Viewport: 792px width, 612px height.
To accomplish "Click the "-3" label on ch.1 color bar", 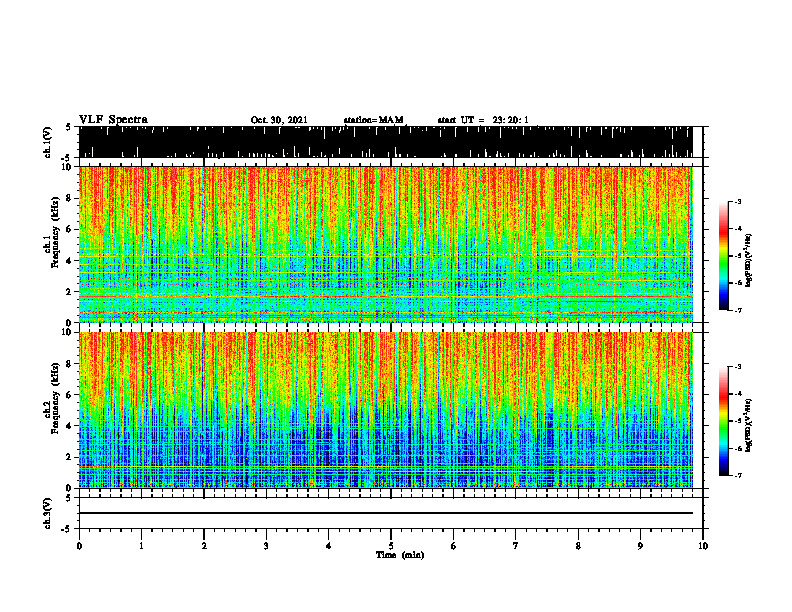I will click(x=738, y=201).
